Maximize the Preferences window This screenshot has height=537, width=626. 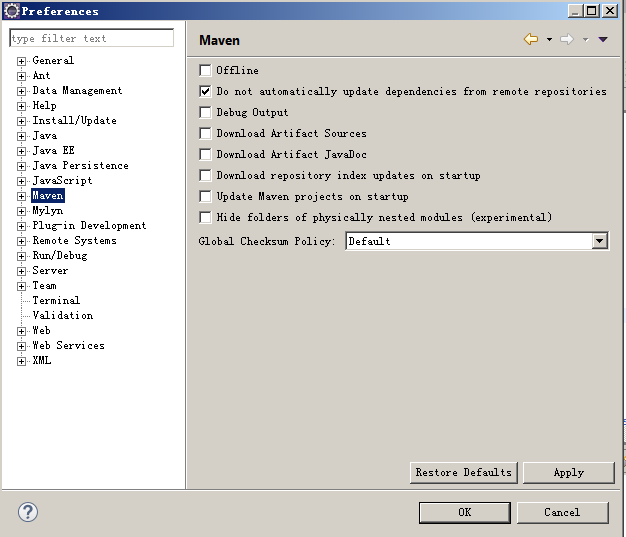[592, 11]
